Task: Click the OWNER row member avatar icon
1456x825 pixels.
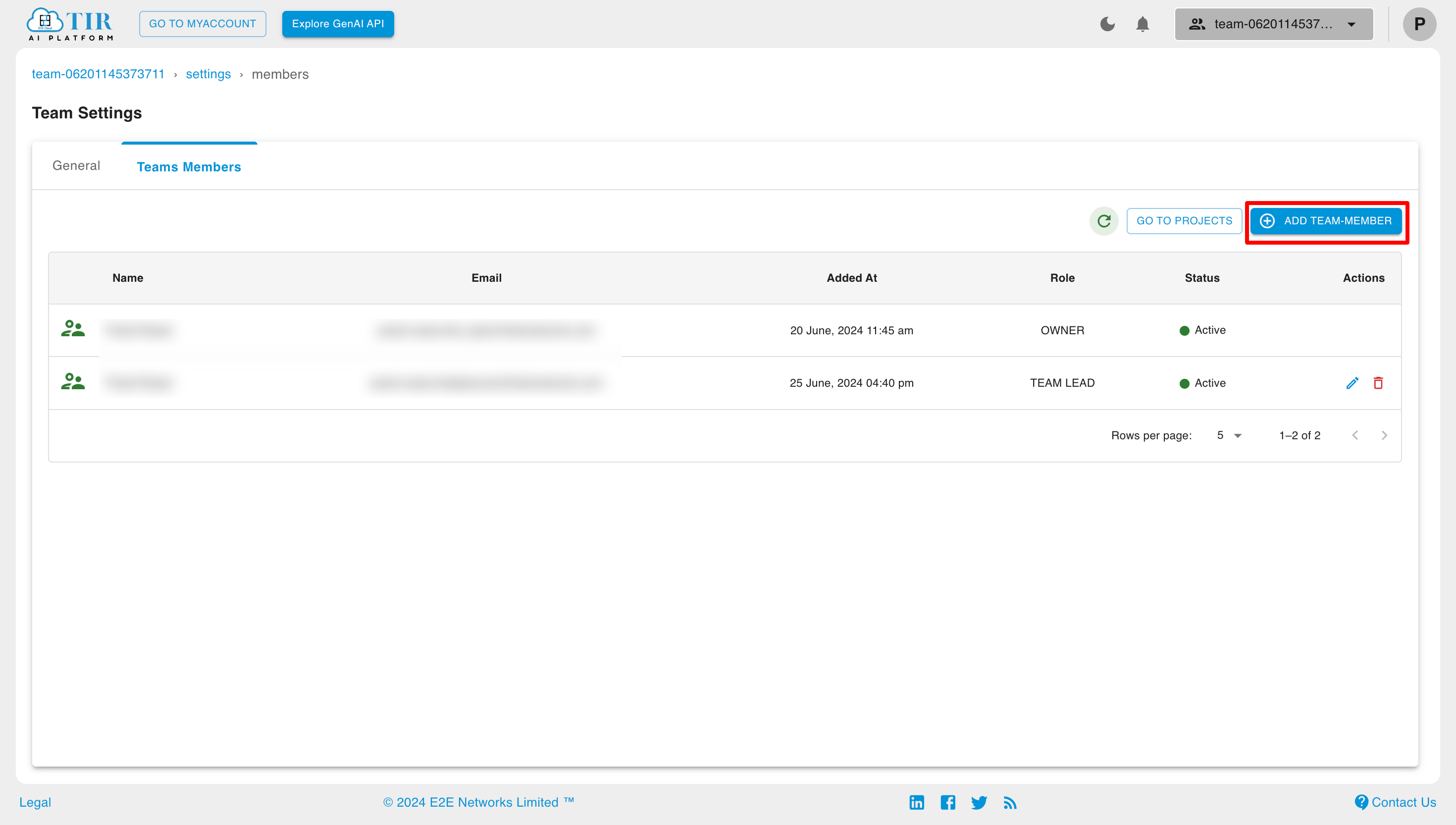Action: [x=73, y=329]
